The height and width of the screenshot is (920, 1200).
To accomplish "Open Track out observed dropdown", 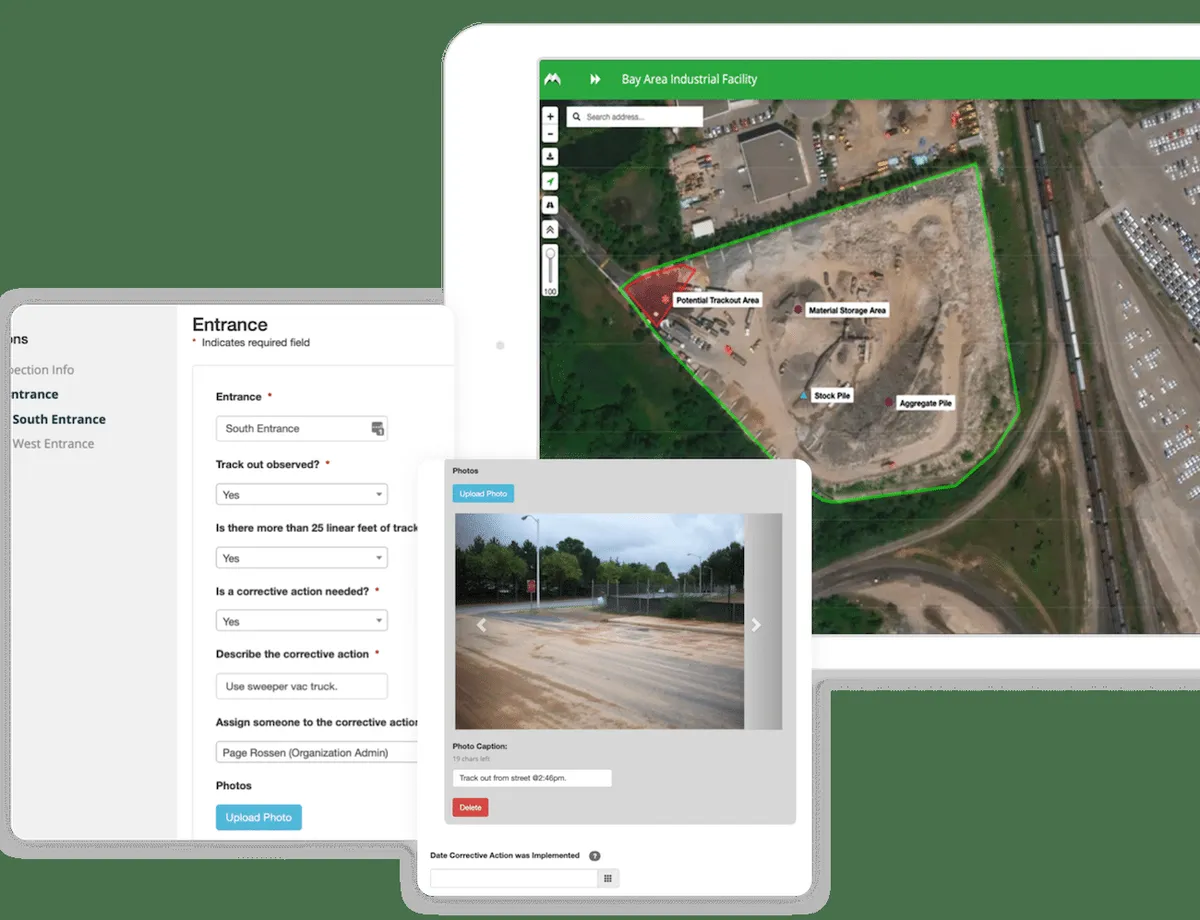I will coord(301,494).
